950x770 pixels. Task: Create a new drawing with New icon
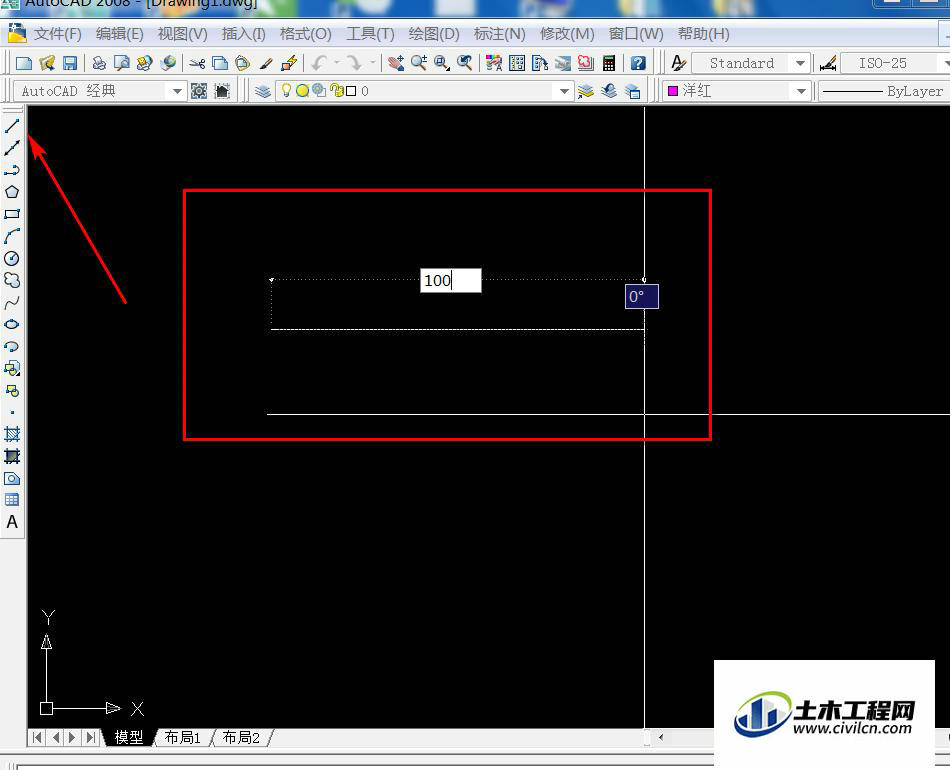pyautogui.click(x=24, y=63)
